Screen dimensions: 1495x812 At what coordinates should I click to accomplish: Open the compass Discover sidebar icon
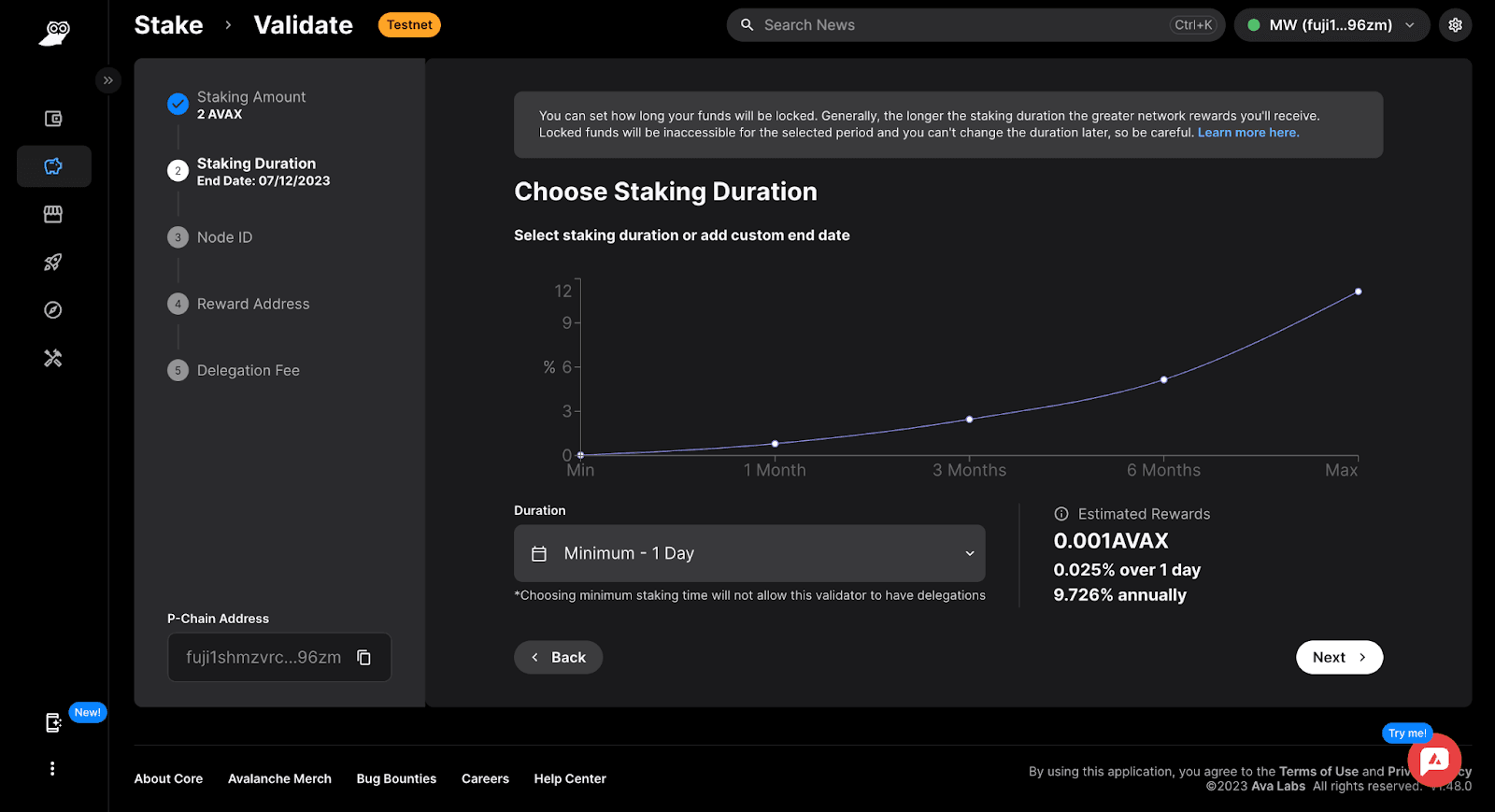53,310
